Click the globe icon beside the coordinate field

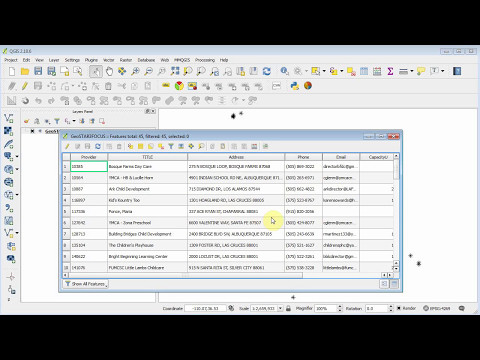tap(231, 308)
